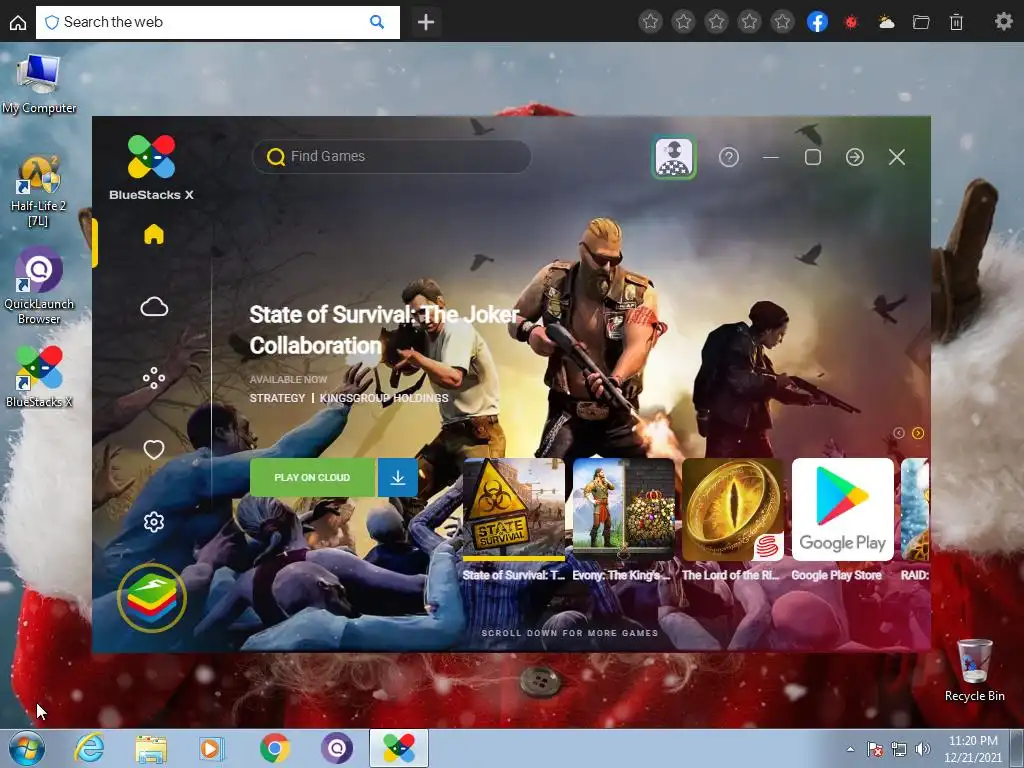Select the partially visible RAID game thumbnail

[916, 509]
